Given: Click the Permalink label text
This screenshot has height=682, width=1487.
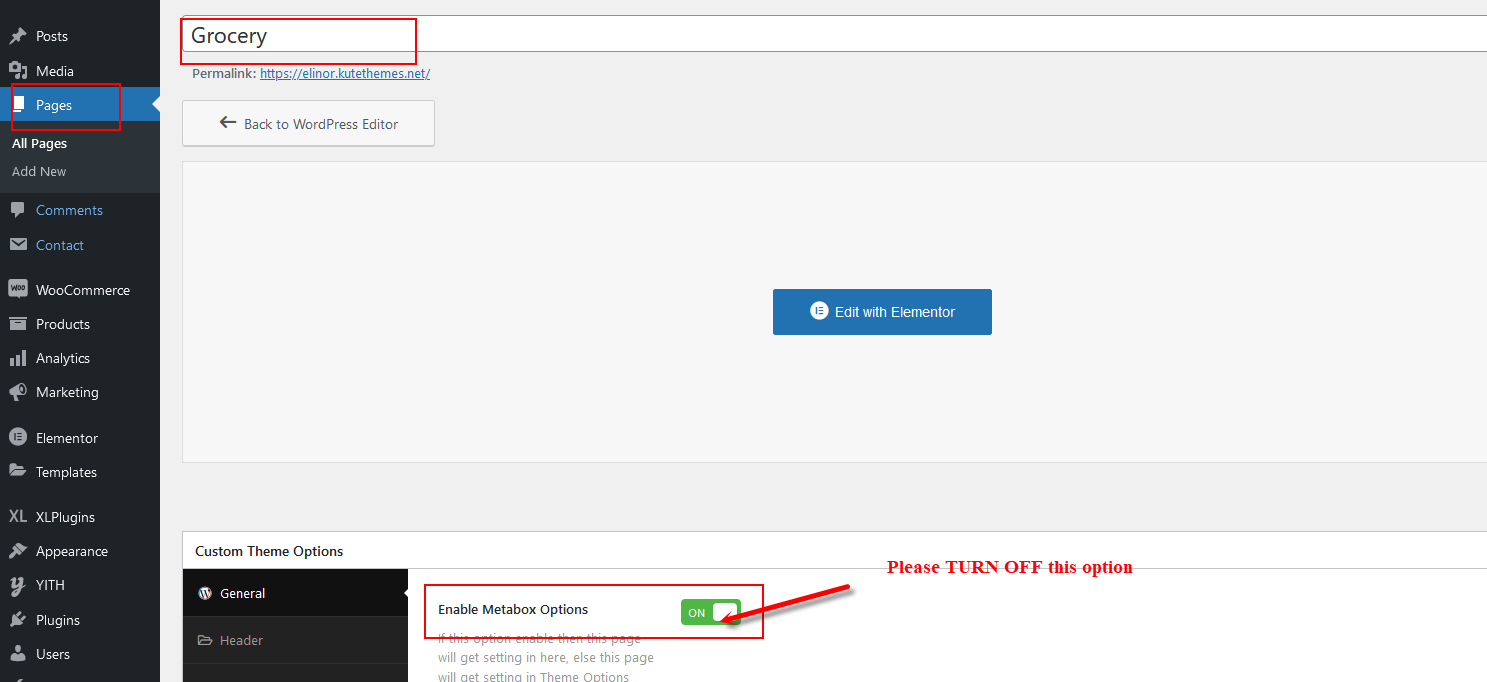Looking at the screenshot, I should 224,73.
